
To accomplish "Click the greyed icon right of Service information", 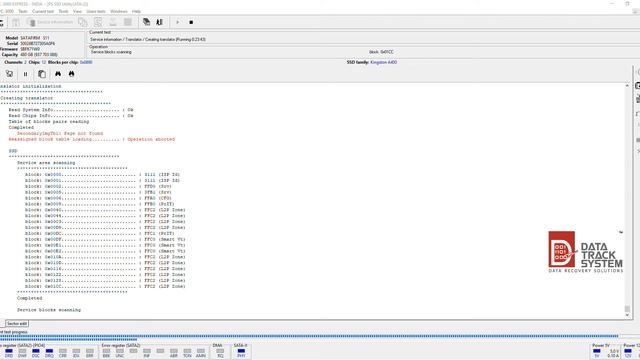I will tap(83, 22).
